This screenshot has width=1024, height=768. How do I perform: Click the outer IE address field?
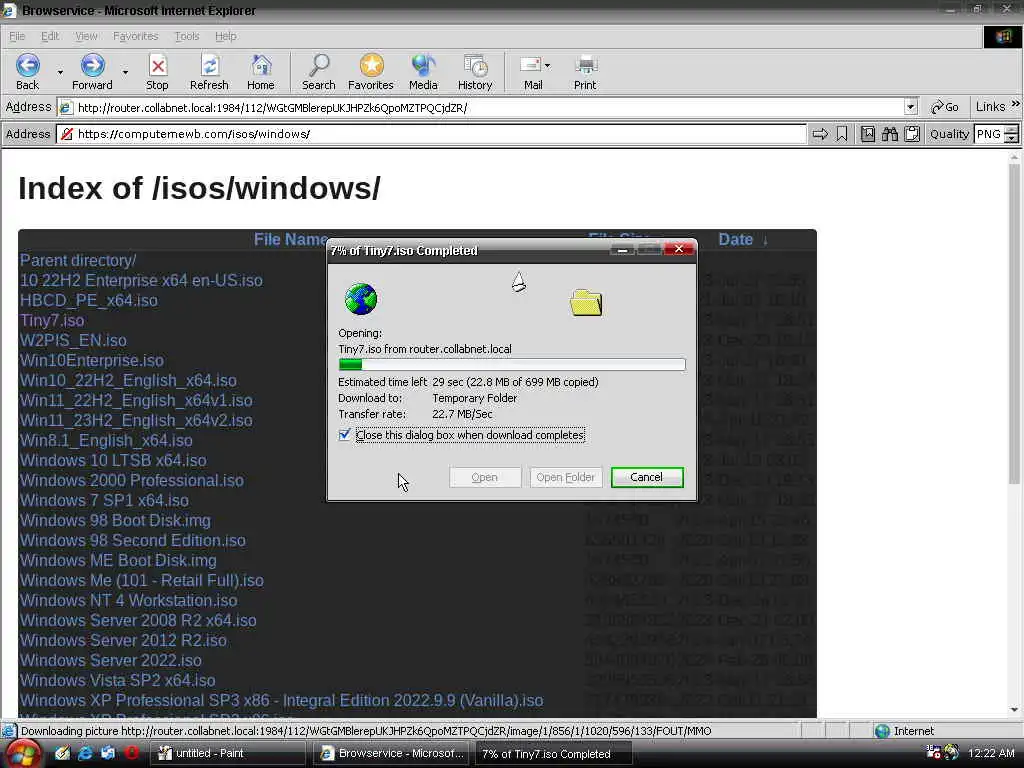coord(488,107)
